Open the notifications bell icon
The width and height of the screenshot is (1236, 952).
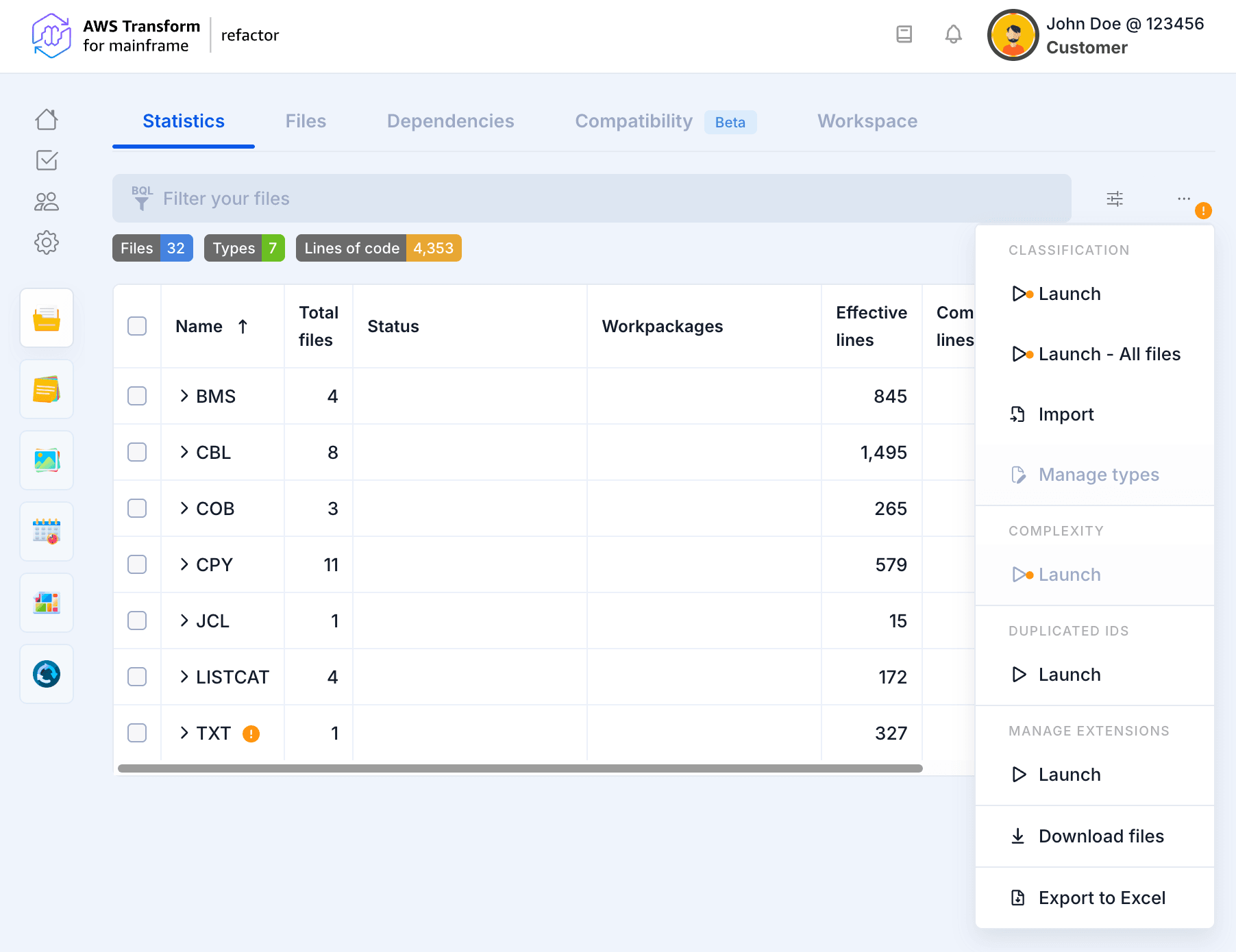pyautogui.click(x=953, y=34)
